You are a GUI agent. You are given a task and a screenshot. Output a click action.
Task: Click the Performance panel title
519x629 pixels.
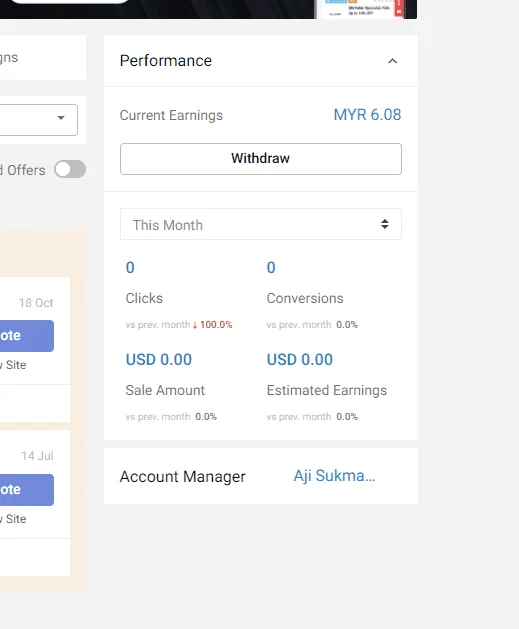click(x=166, y=61)
